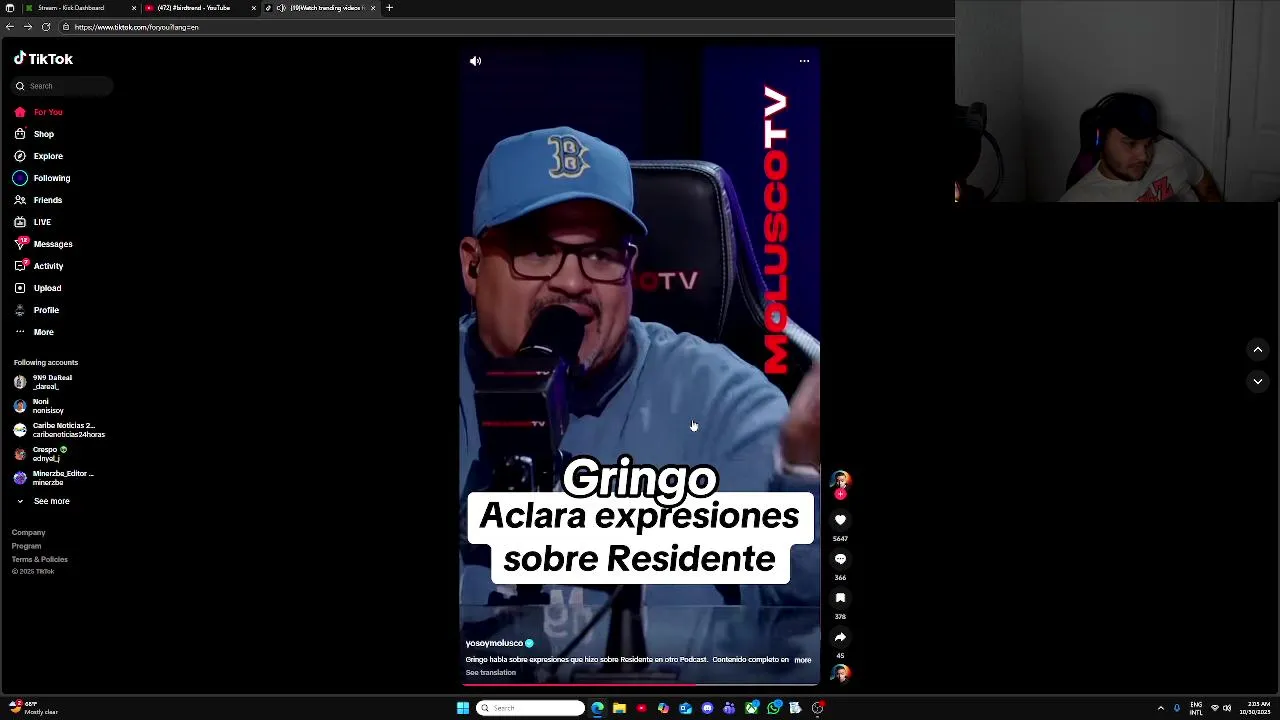Show hidden system tray icons
The height and width of the screenshot is (720, 1280).
(1160, 708)
